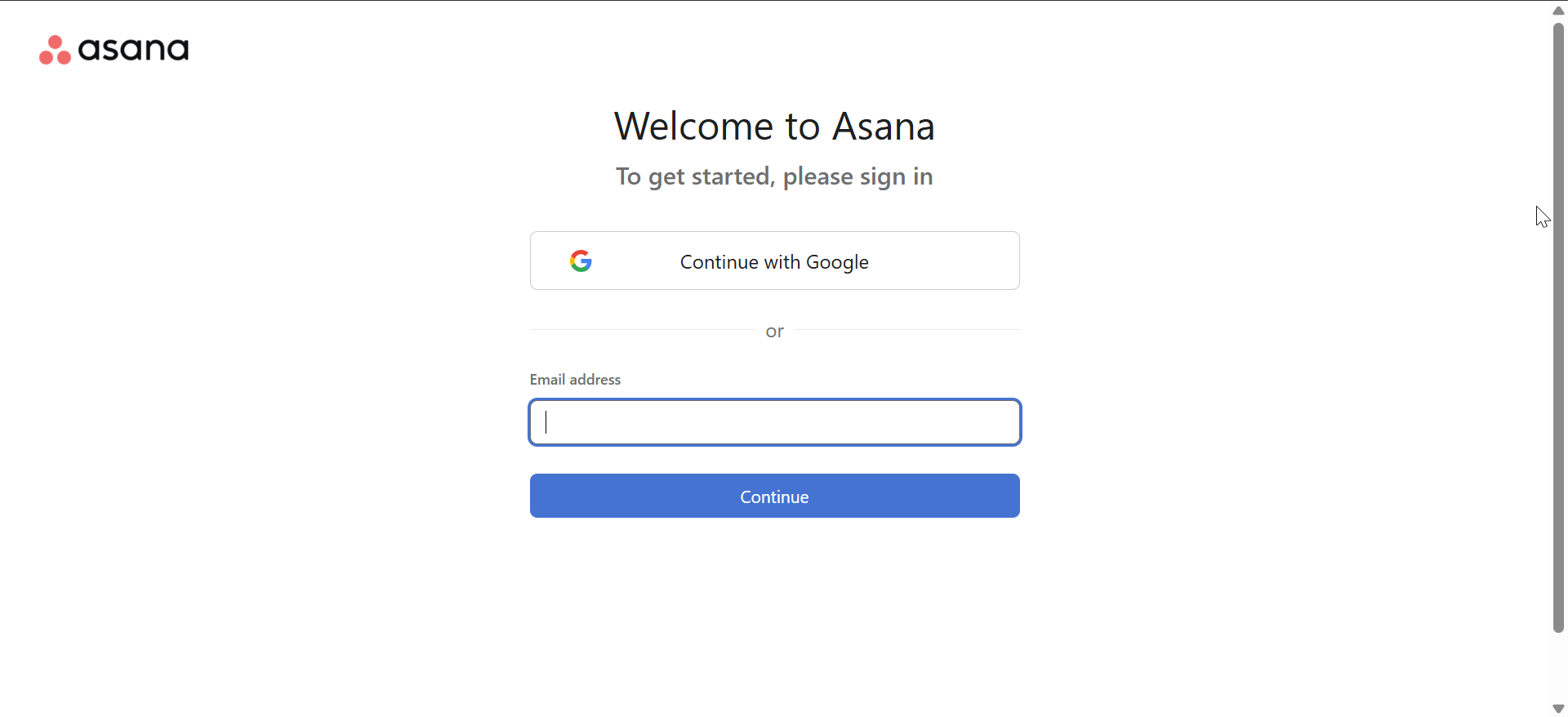Click the word 'Google' in sign-in button
1568x717 pixels.
[837, 262]
